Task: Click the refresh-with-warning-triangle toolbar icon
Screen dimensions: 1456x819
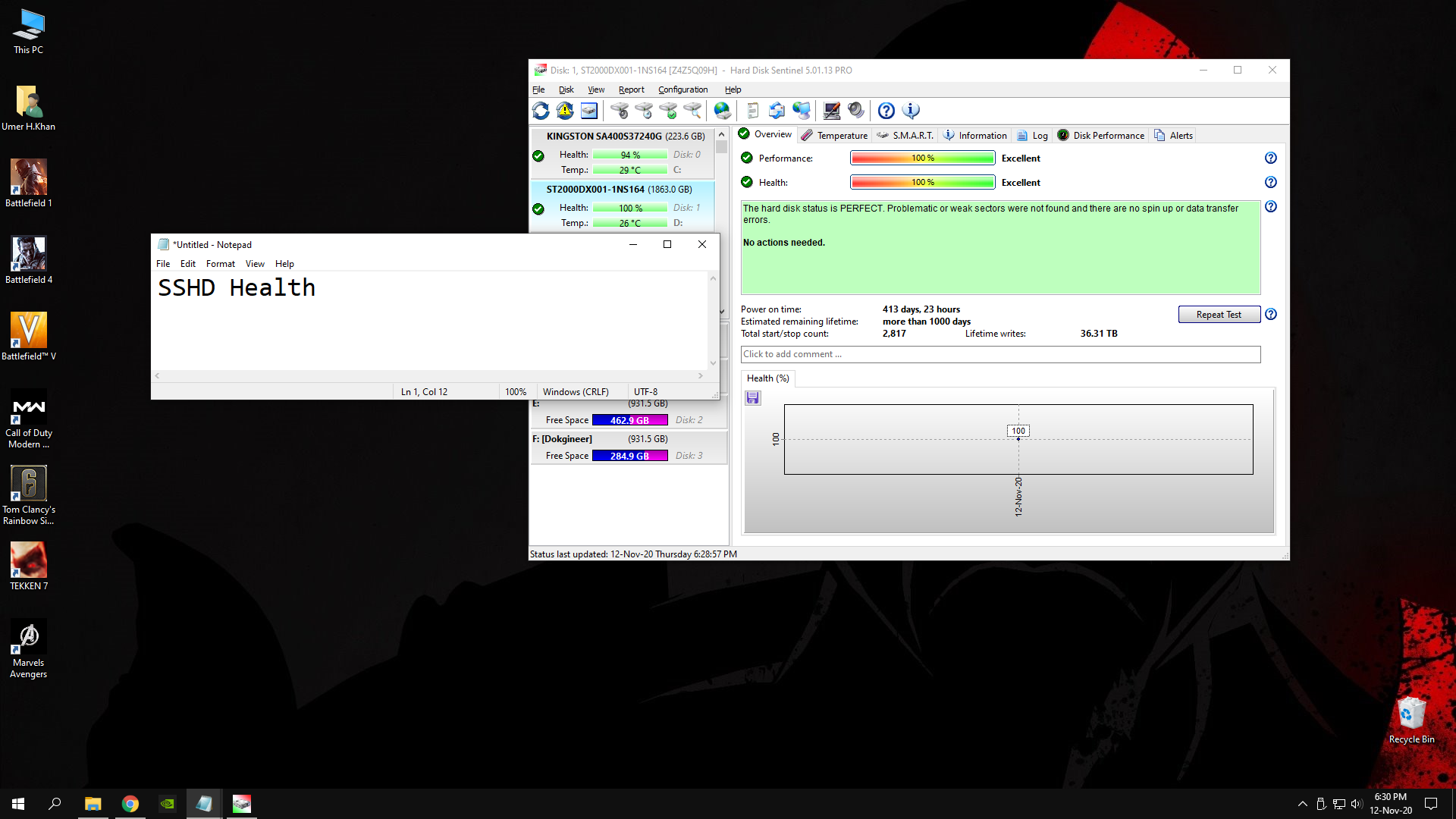Action: 565,111
